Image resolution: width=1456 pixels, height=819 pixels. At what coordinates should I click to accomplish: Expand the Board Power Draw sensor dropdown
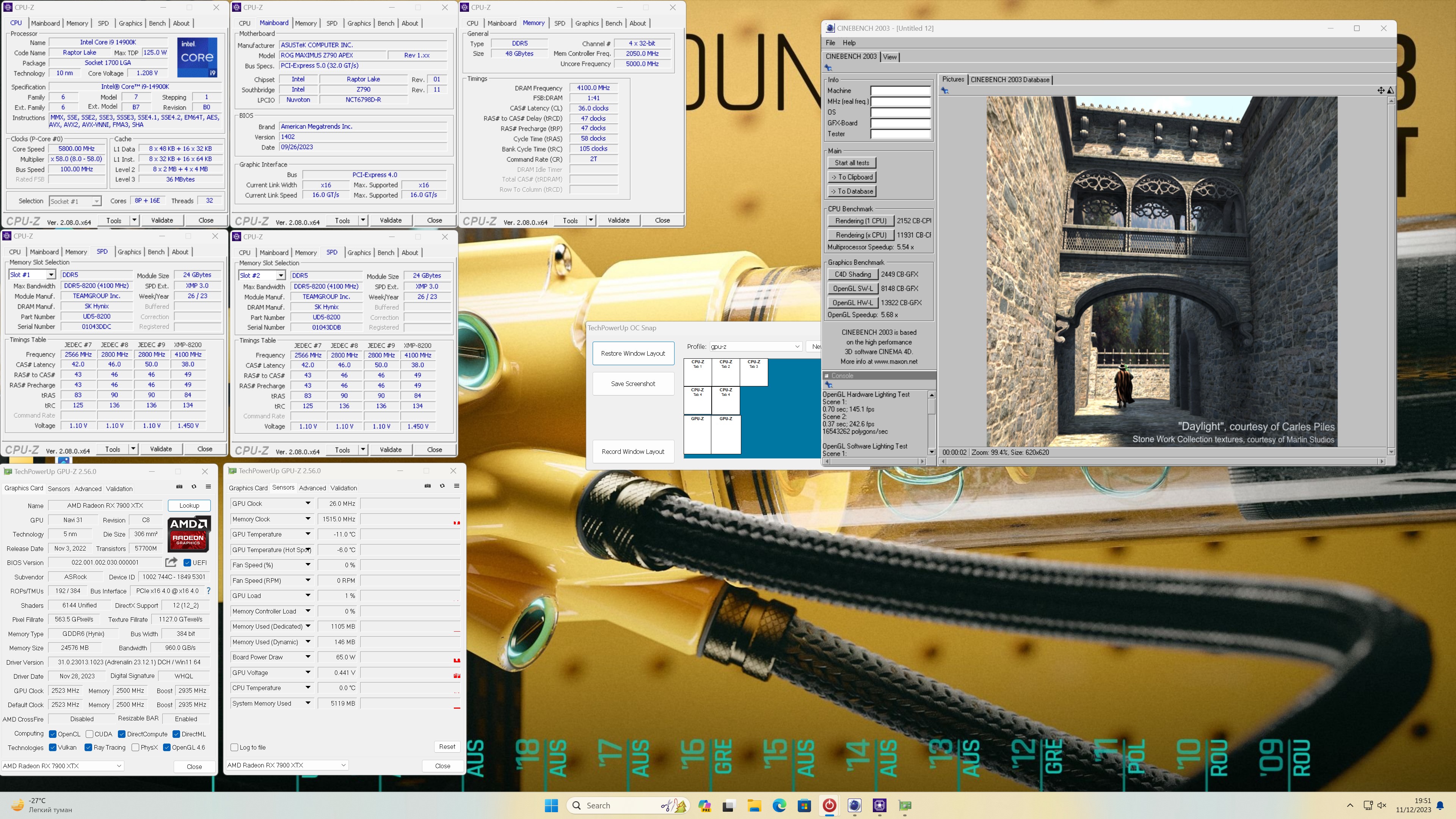tap(308, 657)
